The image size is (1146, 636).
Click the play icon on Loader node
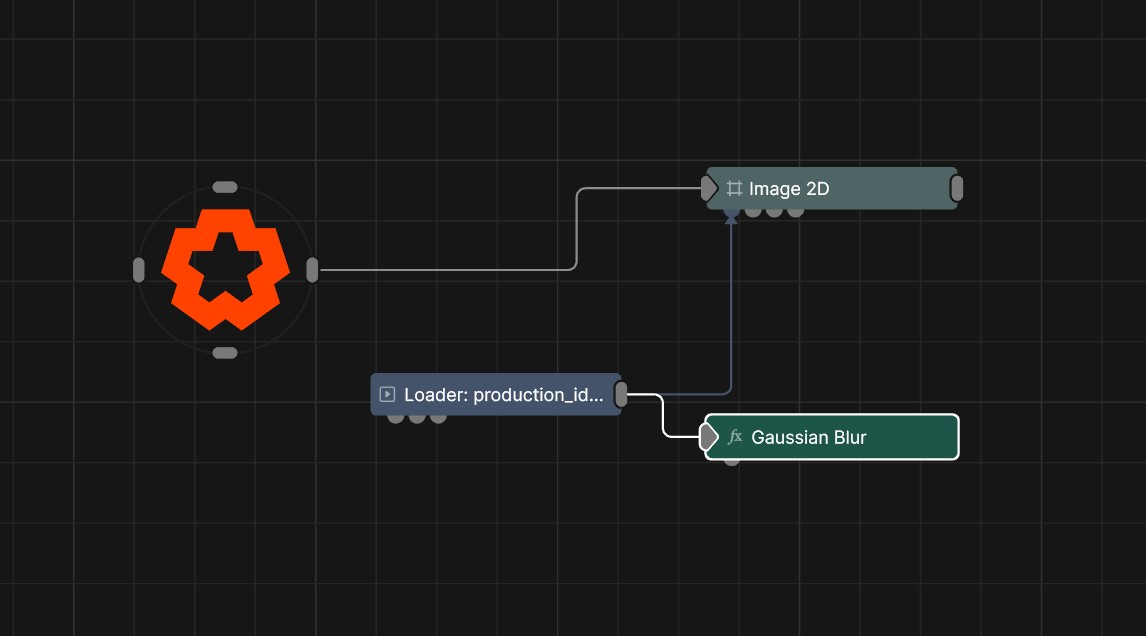pyautogui.click(x=387, y=395)
